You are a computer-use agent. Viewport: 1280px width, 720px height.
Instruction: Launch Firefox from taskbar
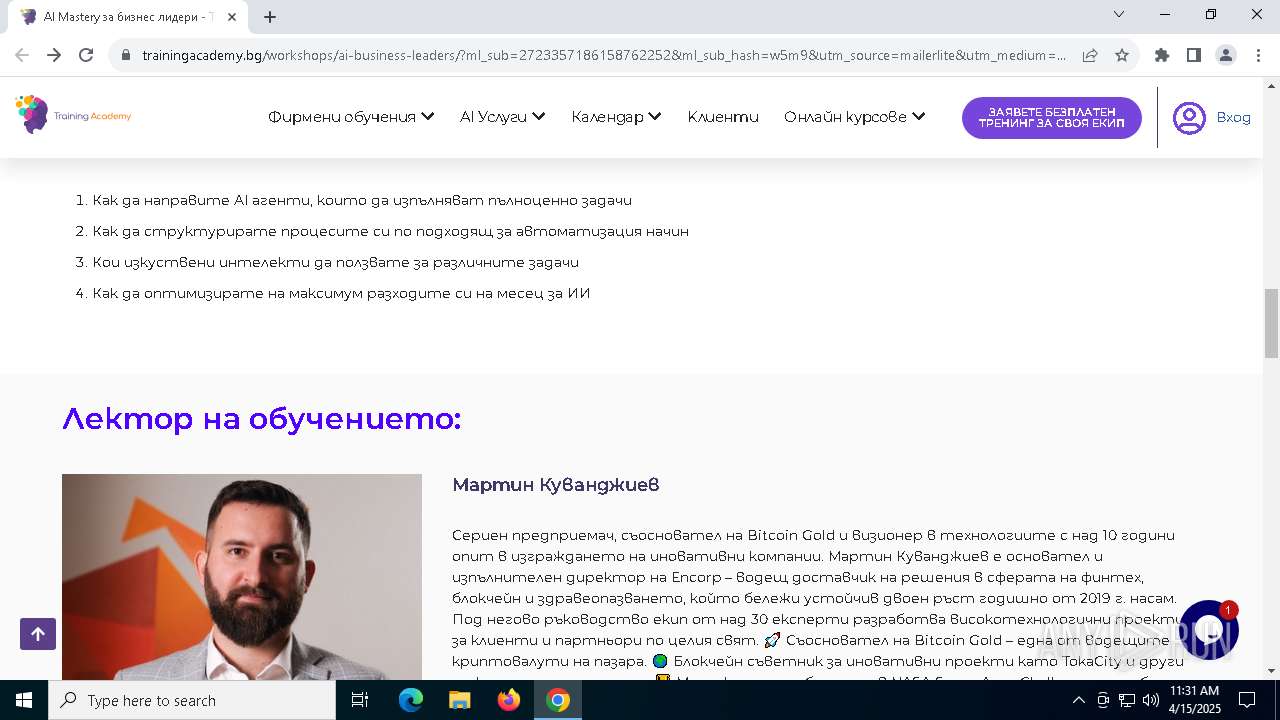click(x=509, y=700)
